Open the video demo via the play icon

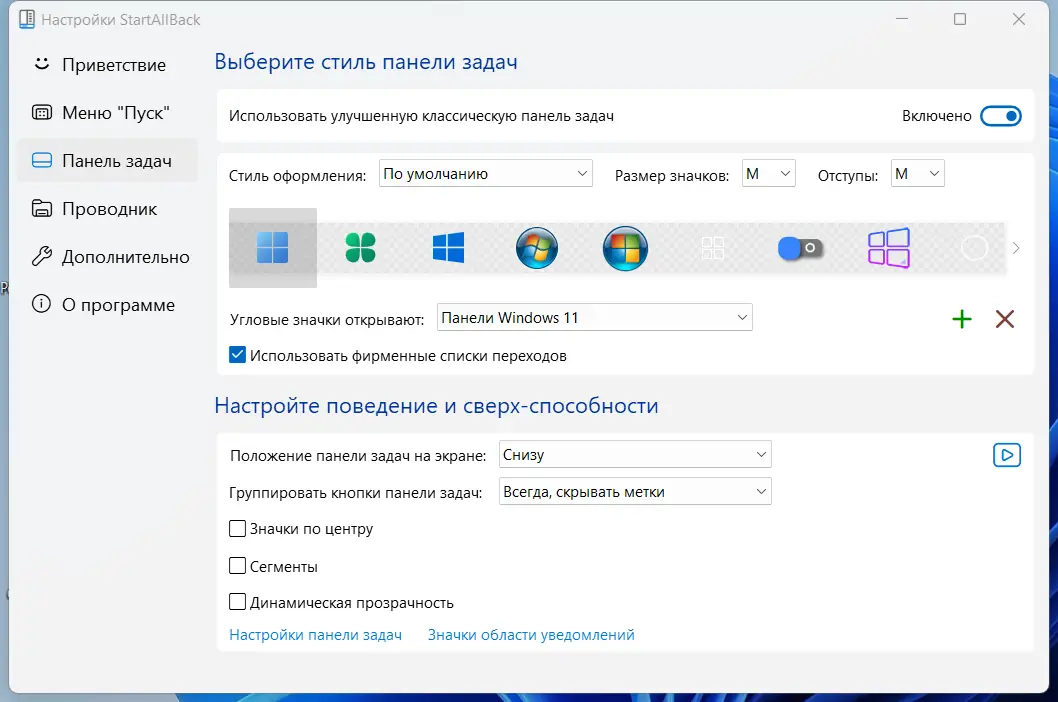[x=1007, y=454]
